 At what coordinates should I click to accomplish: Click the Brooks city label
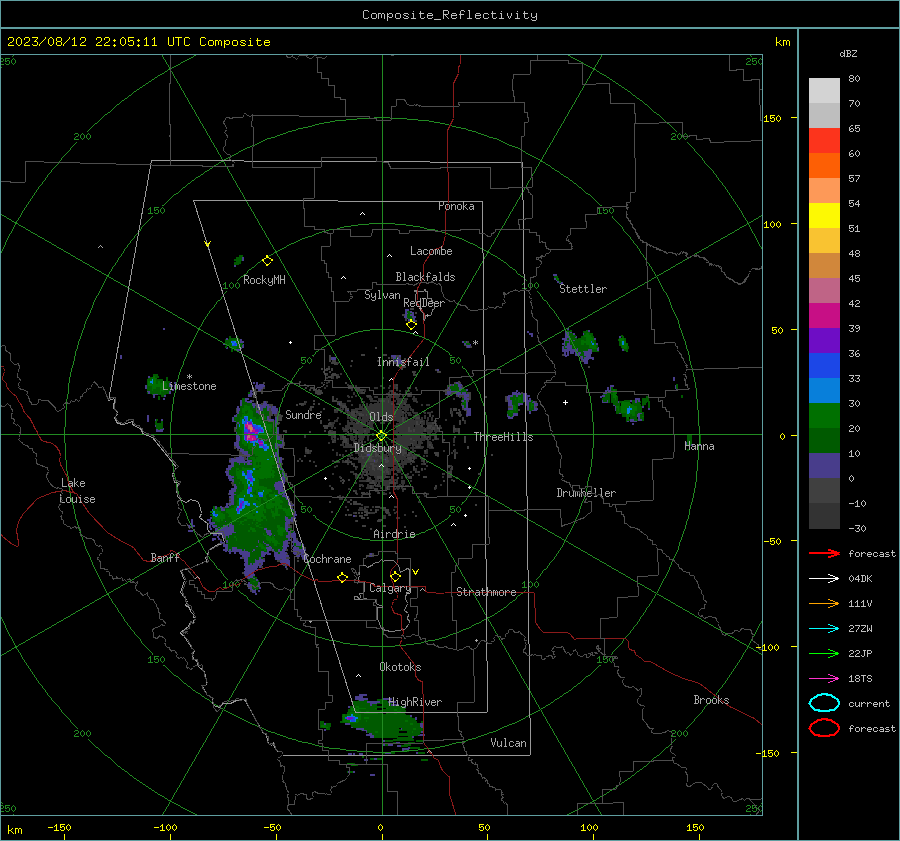pos(711,700)
